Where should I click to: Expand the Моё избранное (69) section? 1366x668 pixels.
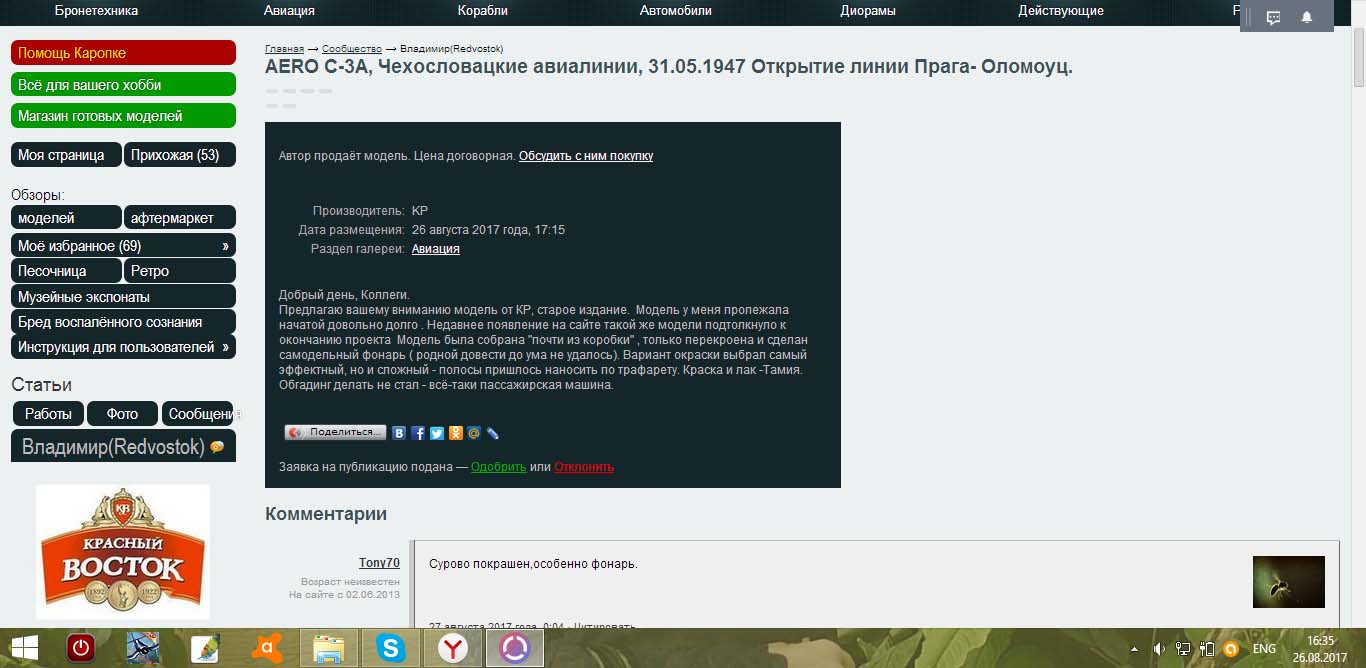[x=225, y=246]
